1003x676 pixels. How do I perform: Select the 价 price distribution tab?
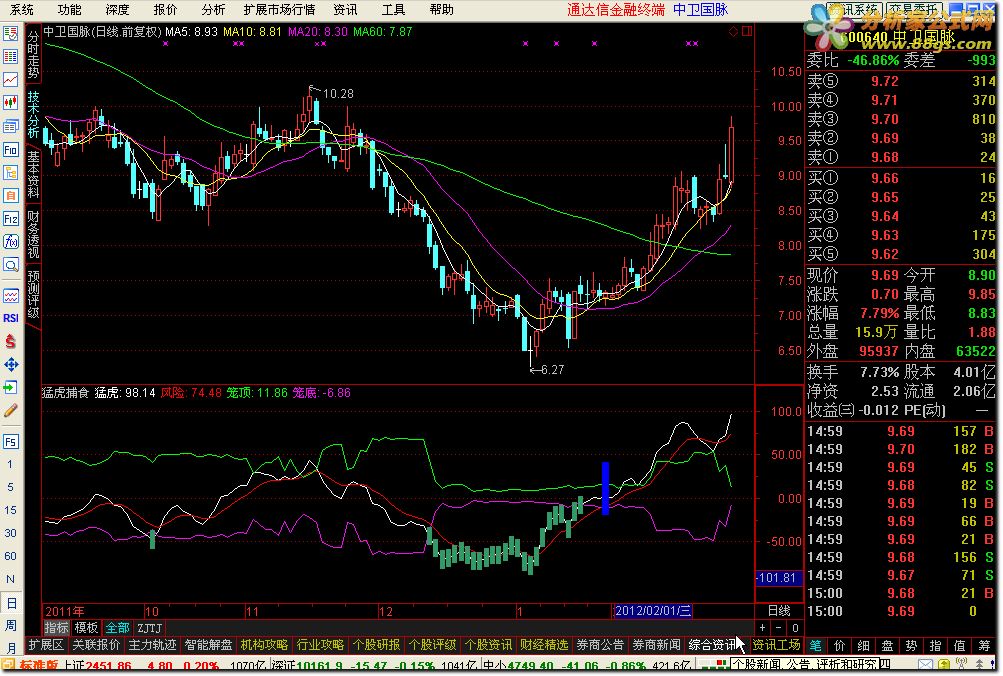pos(840,645)
